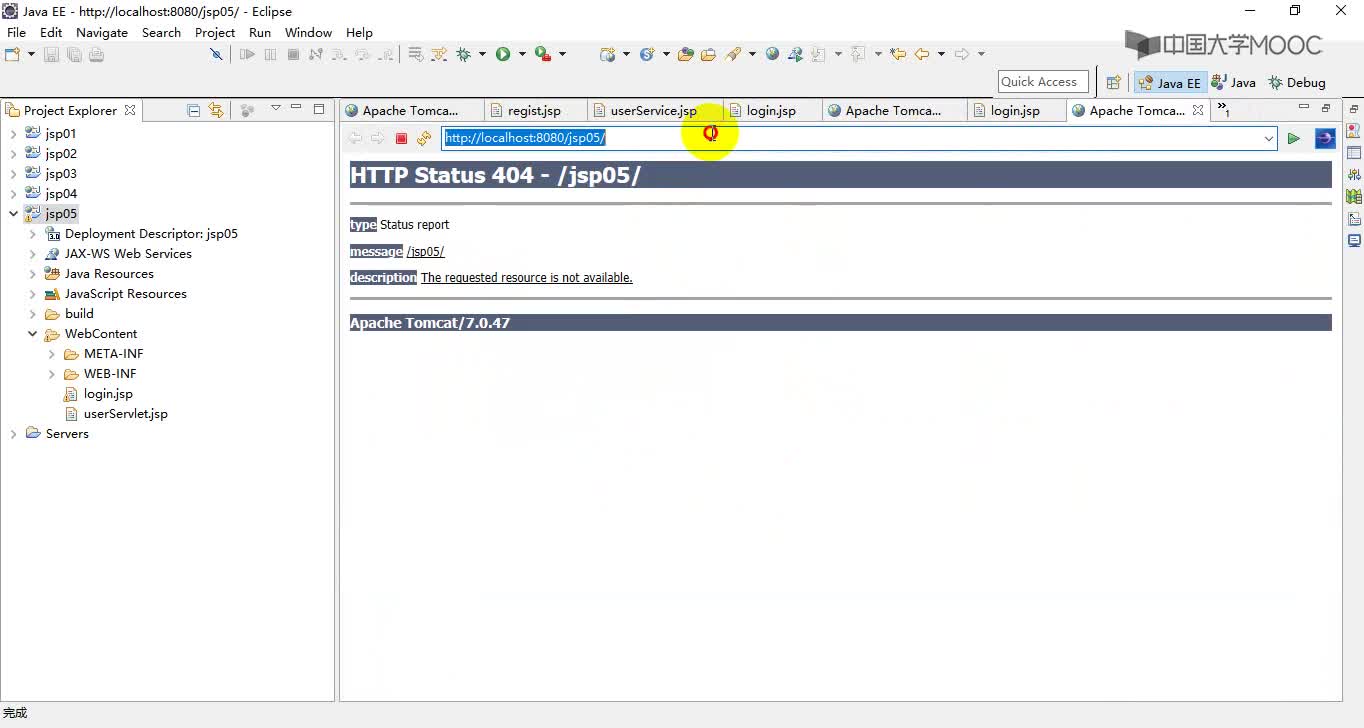Toggle Link with Editor in Project Explorer
The image size is (1364, 728).
(216, 110)
